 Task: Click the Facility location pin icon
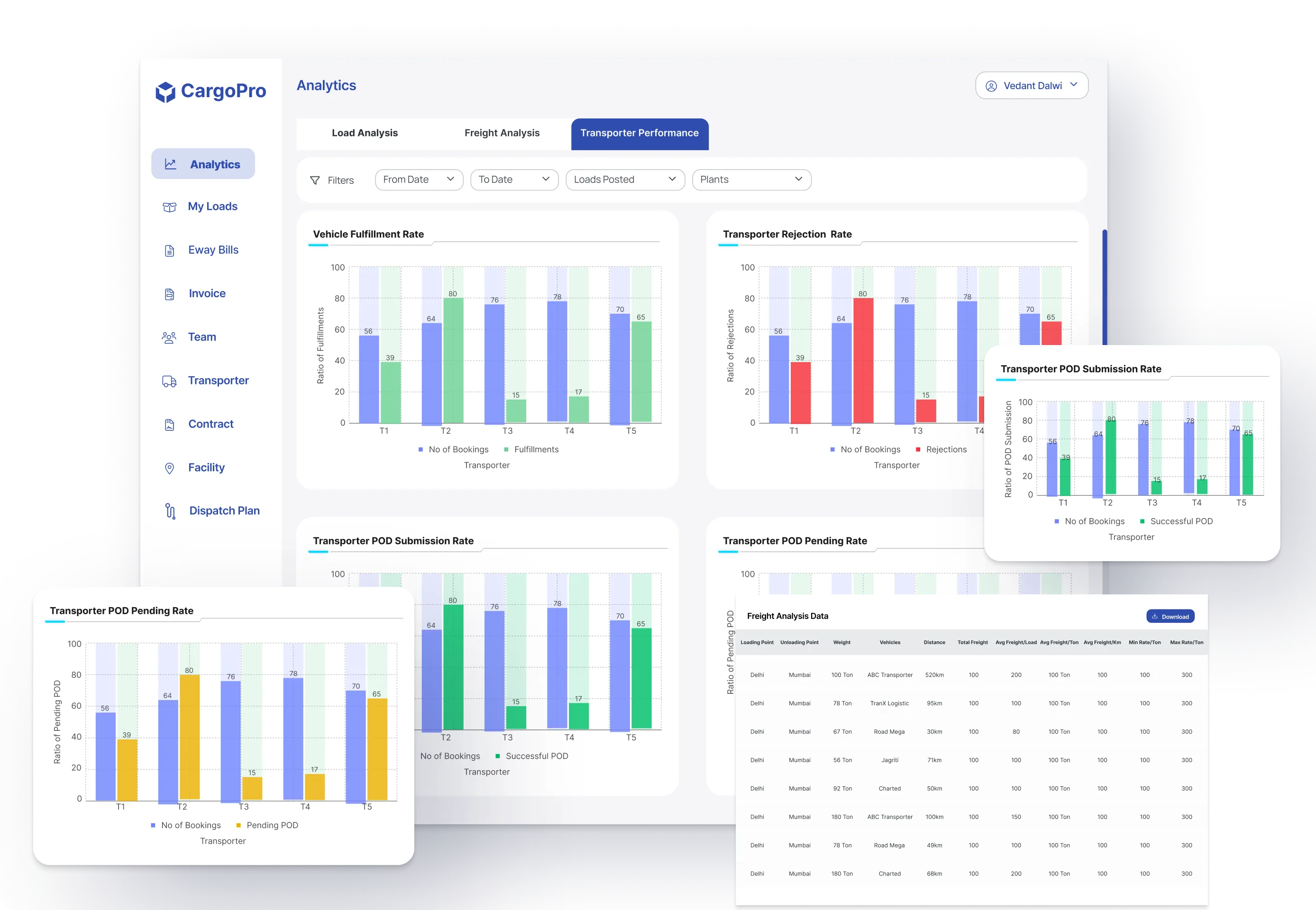[x=169, y=468]
